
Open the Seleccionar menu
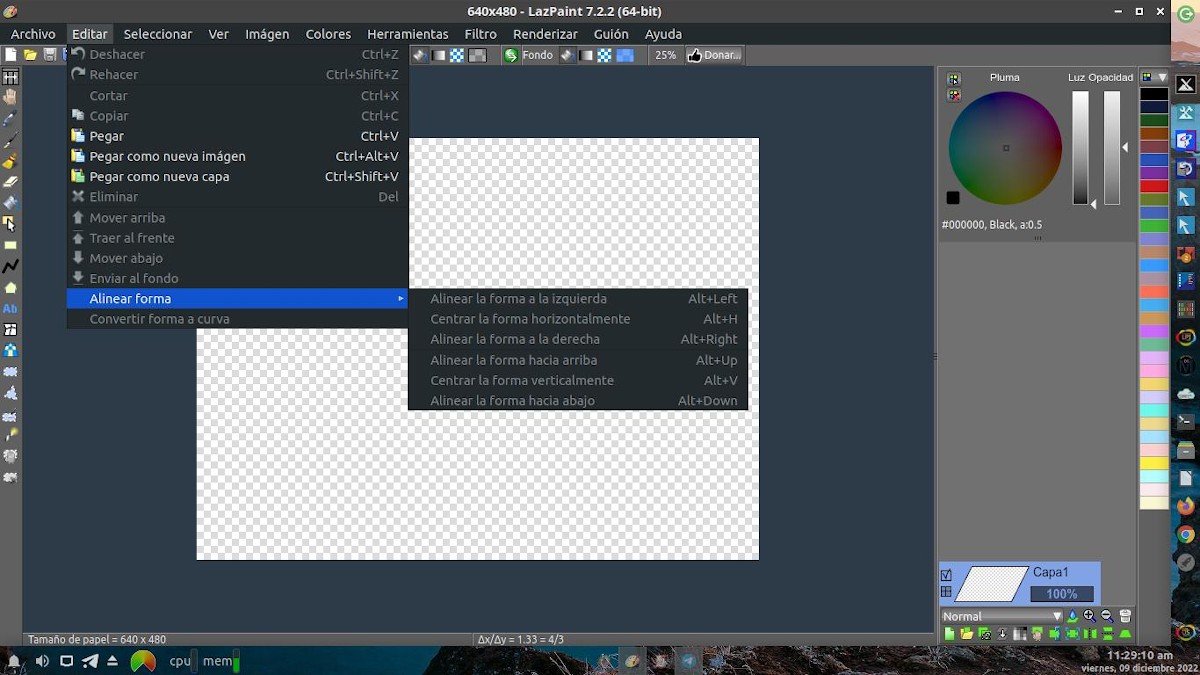pyautogui.click(x=157, y=34)
